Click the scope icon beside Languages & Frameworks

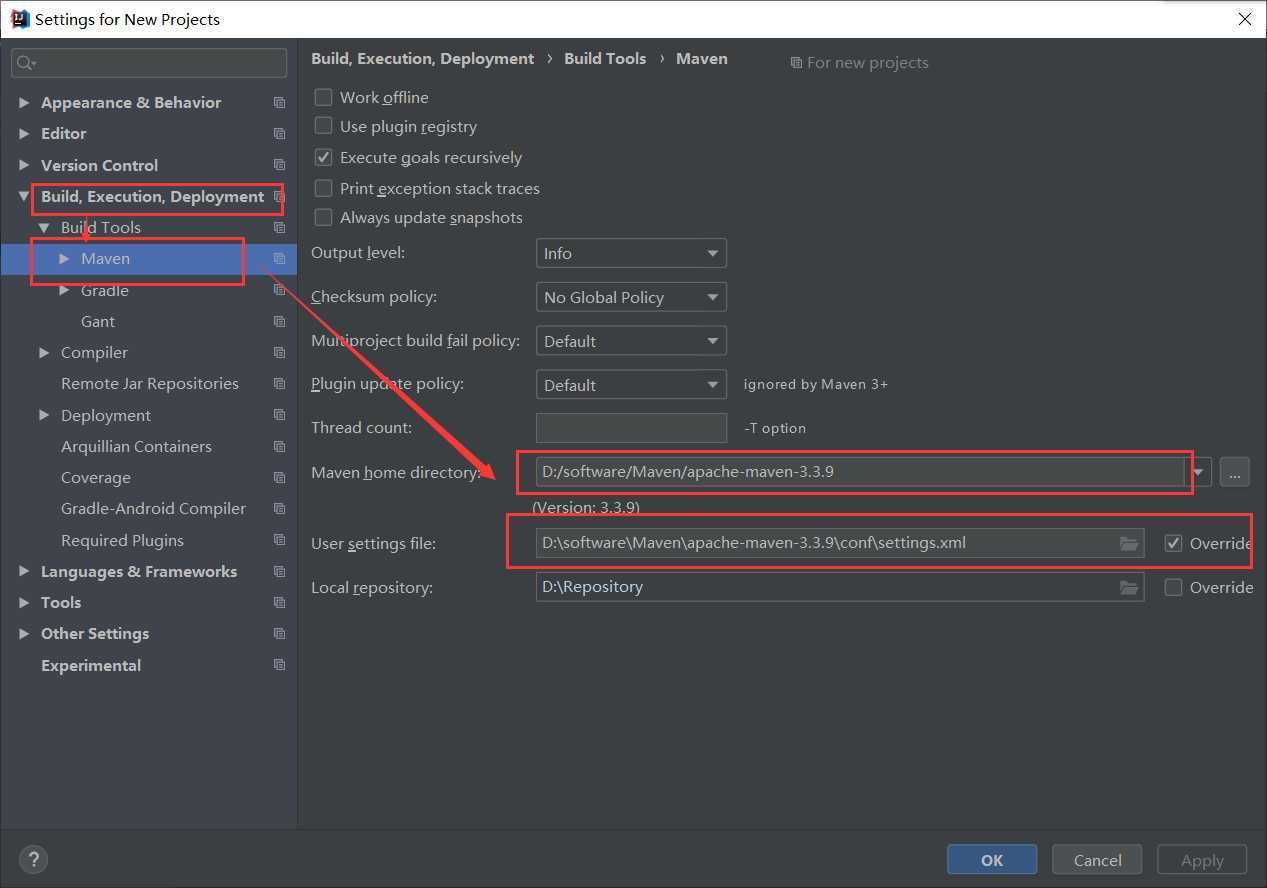[279, 571]
